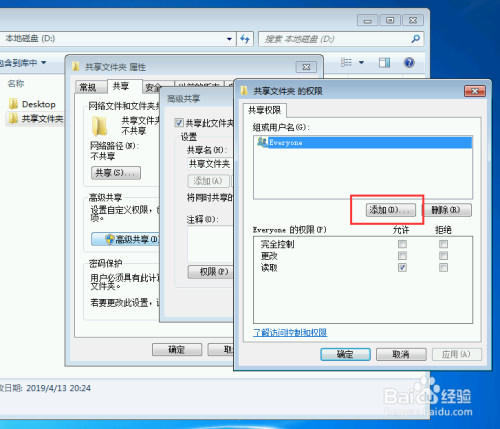
Task: Click the Add (添加) button in permissions dialog
Action: click(391, 210)
